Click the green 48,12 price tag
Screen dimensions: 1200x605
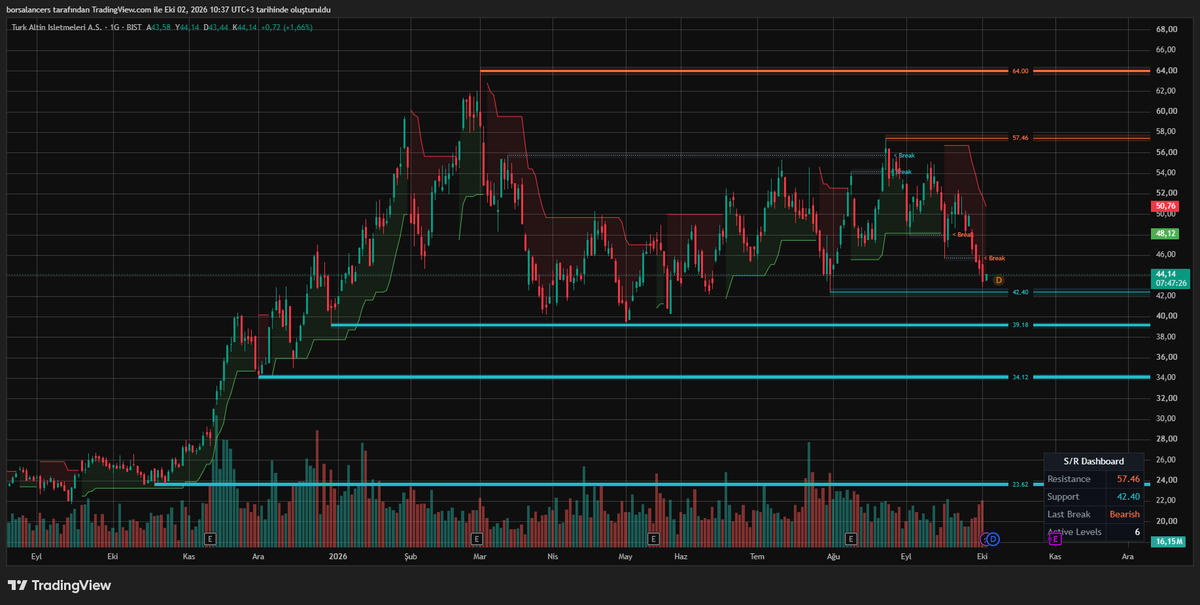pos(1164,233)
